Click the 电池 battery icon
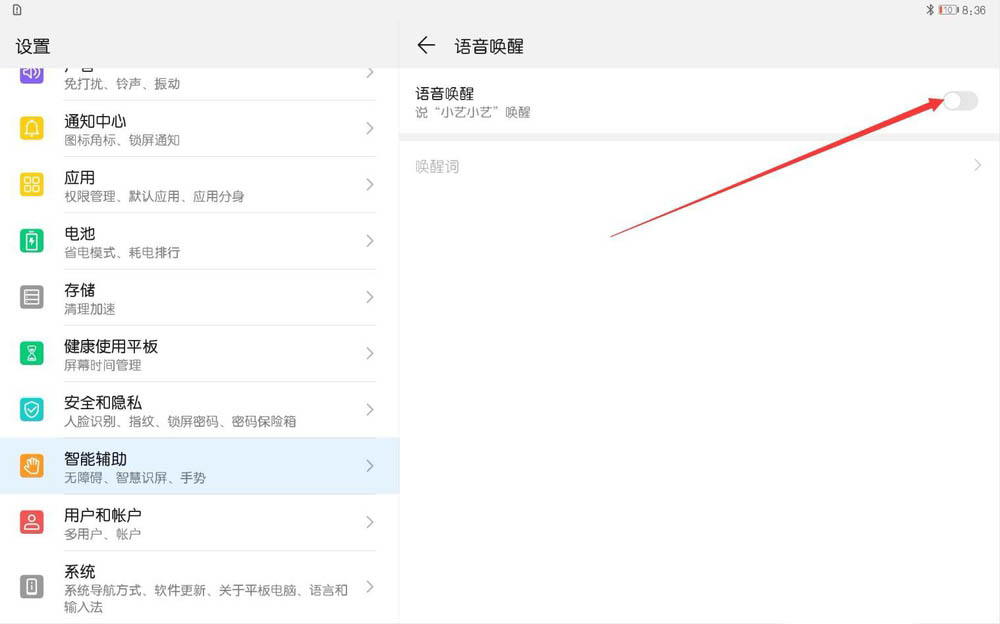Screen dimensions: 1000x624 (x=30, y=241)
